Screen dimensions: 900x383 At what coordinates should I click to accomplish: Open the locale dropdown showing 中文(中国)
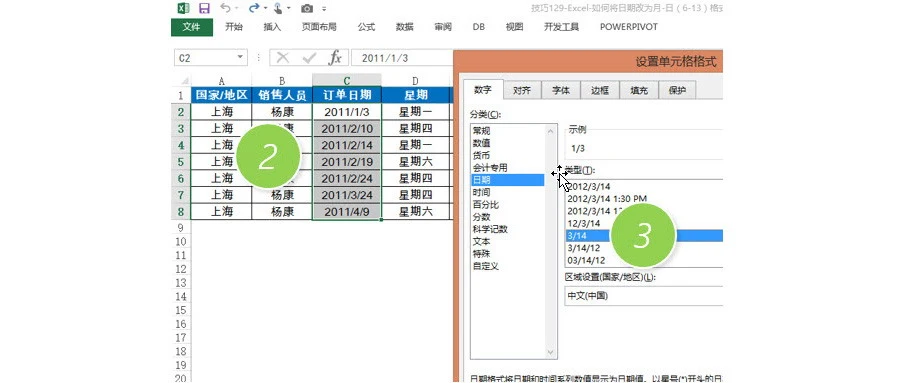[x=643, y=296]
